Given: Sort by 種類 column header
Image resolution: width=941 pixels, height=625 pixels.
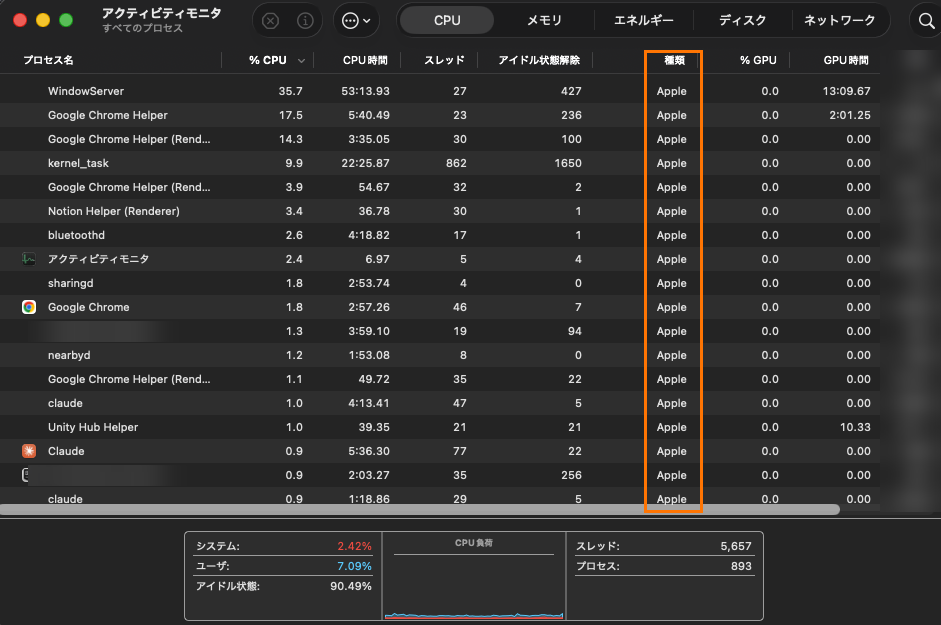Looking at the screenshot, I should (x=675, y=61).
